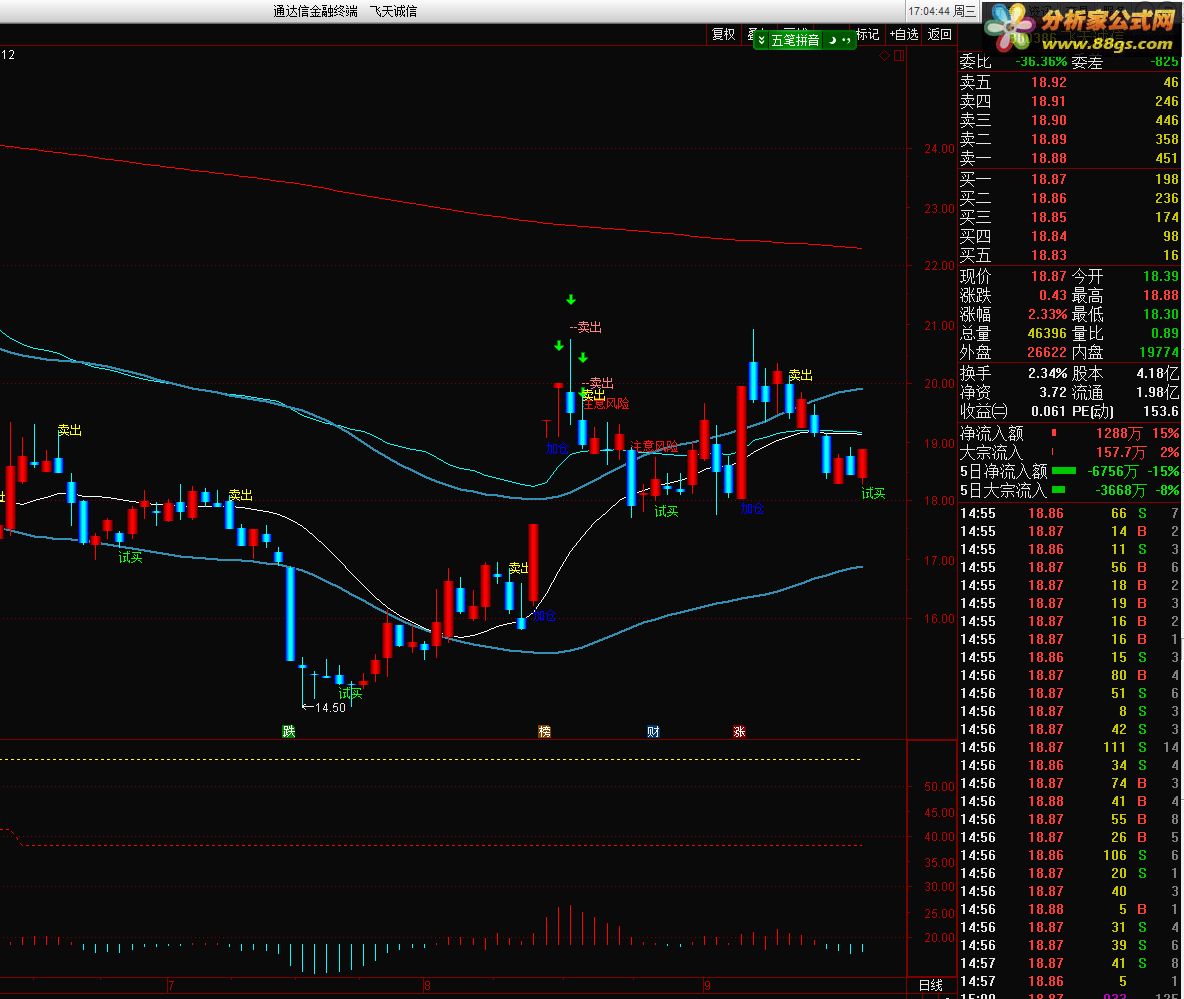Screen dimensions: 1184x999
Task: Click the long blue candle dropping to 14.50
Action: (291, 613)
